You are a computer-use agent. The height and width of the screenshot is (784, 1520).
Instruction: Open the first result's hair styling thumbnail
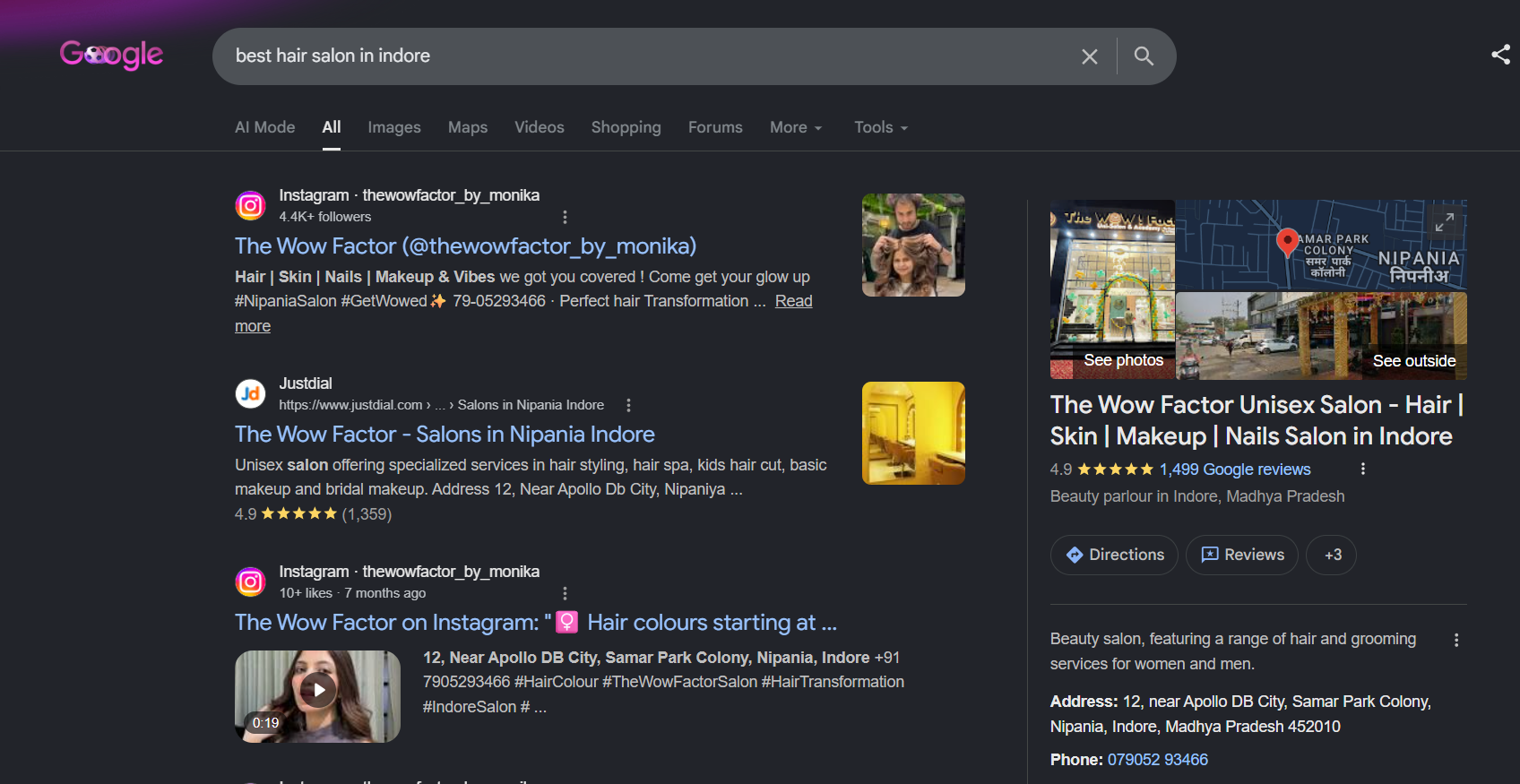coord(913,245)
